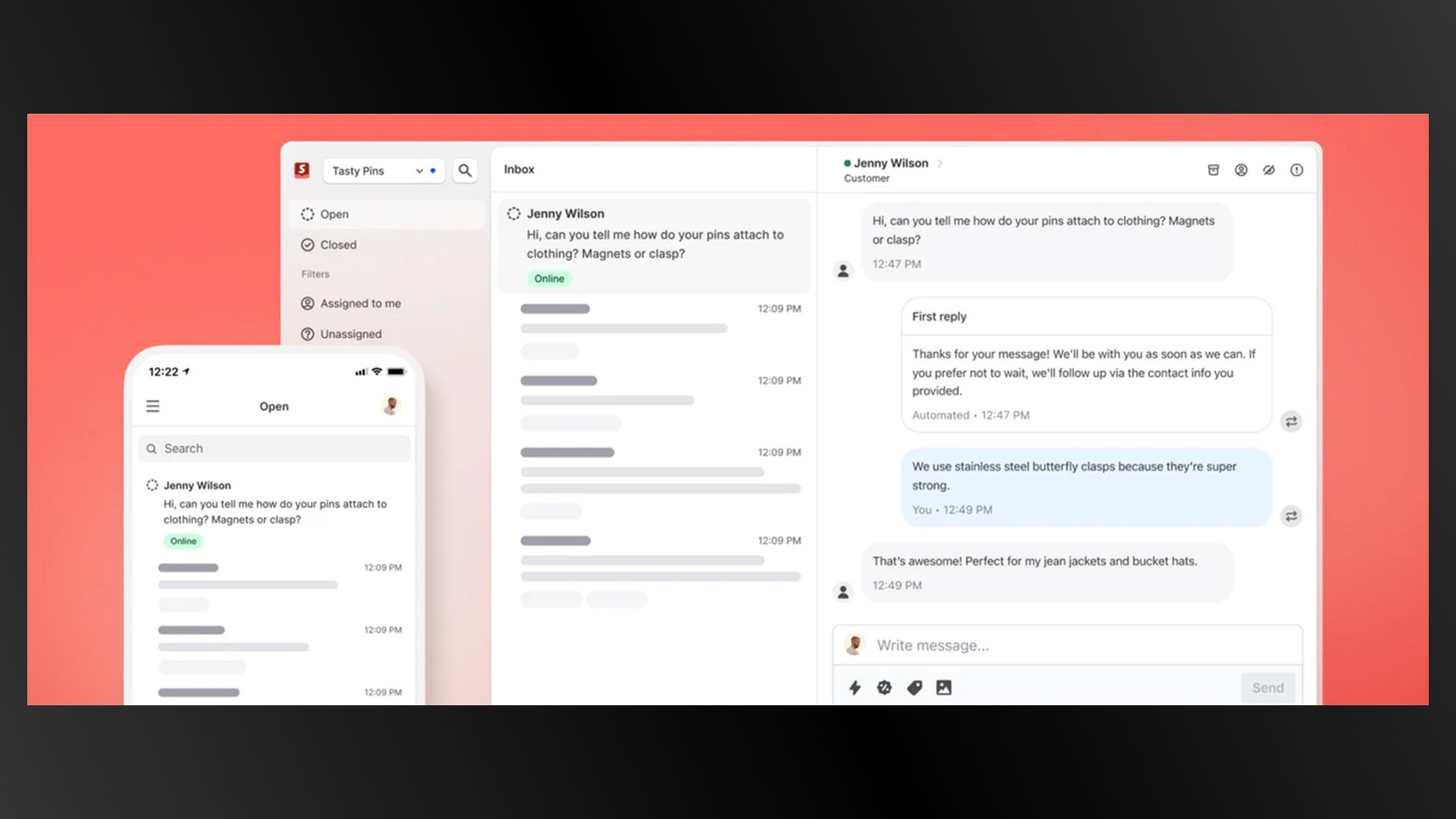The width and height of the screenshot is (1456, 819).
Task: Attach an image with picture icon
Action: point(943,688)
